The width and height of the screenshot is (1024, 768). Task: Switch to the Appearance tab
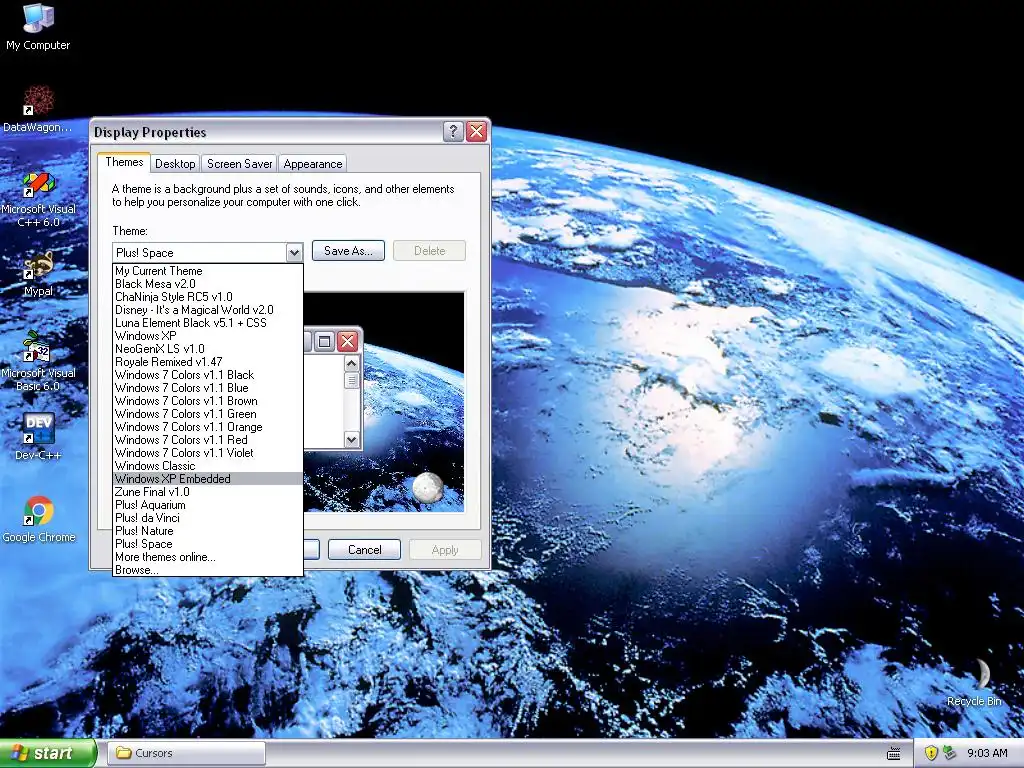[x=312, y=164]
